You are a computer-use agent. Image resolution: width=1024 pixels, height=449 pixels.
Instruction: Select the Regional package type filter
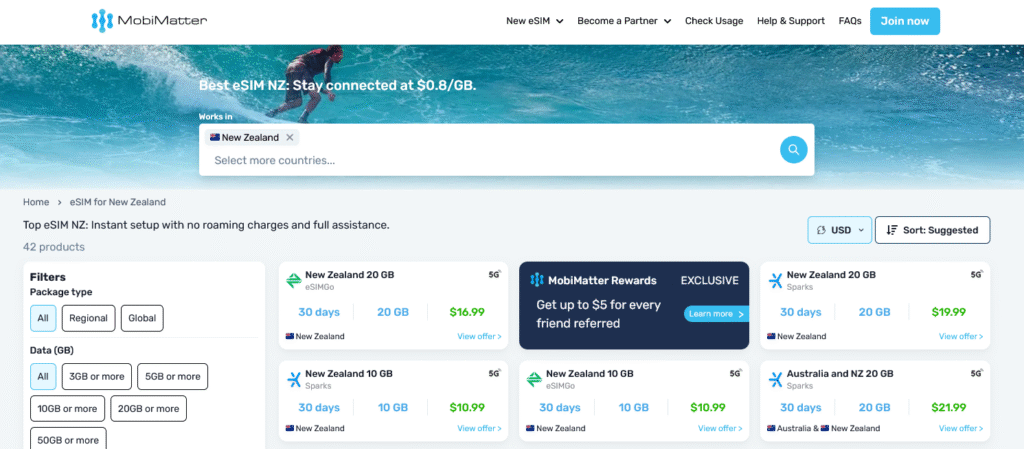click(x=89, y=318)
